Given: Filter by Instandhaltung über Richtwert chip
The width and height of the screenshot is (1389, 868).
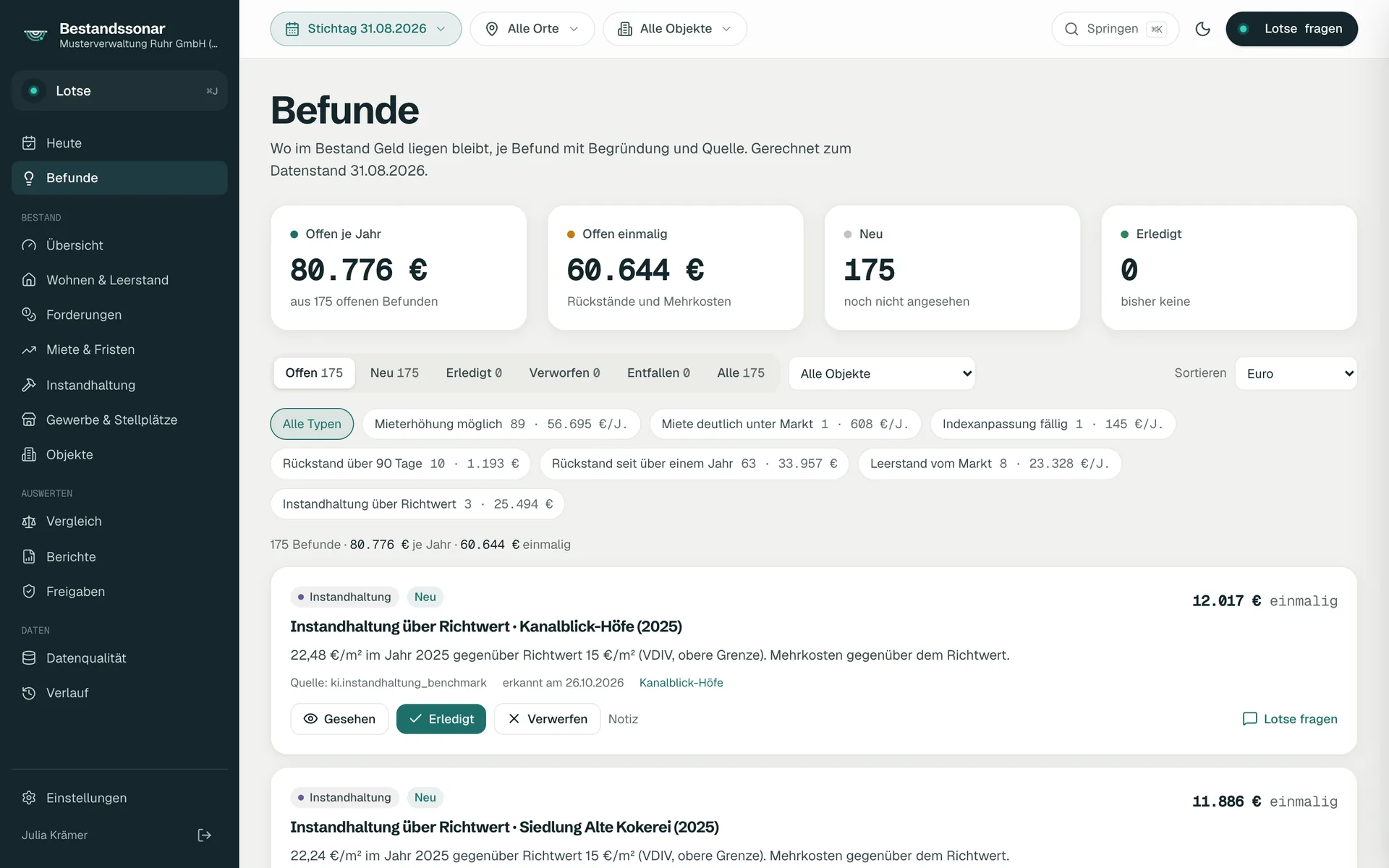Looking at the screenshot, I should pos(417,504).
